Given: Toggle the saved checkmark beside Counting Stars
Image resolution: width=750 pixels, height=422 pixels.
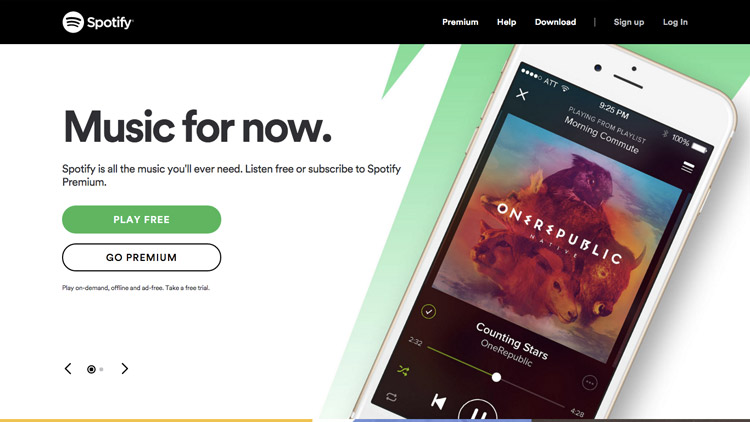Looking at the screenshot, I should (x=428, y=312).
